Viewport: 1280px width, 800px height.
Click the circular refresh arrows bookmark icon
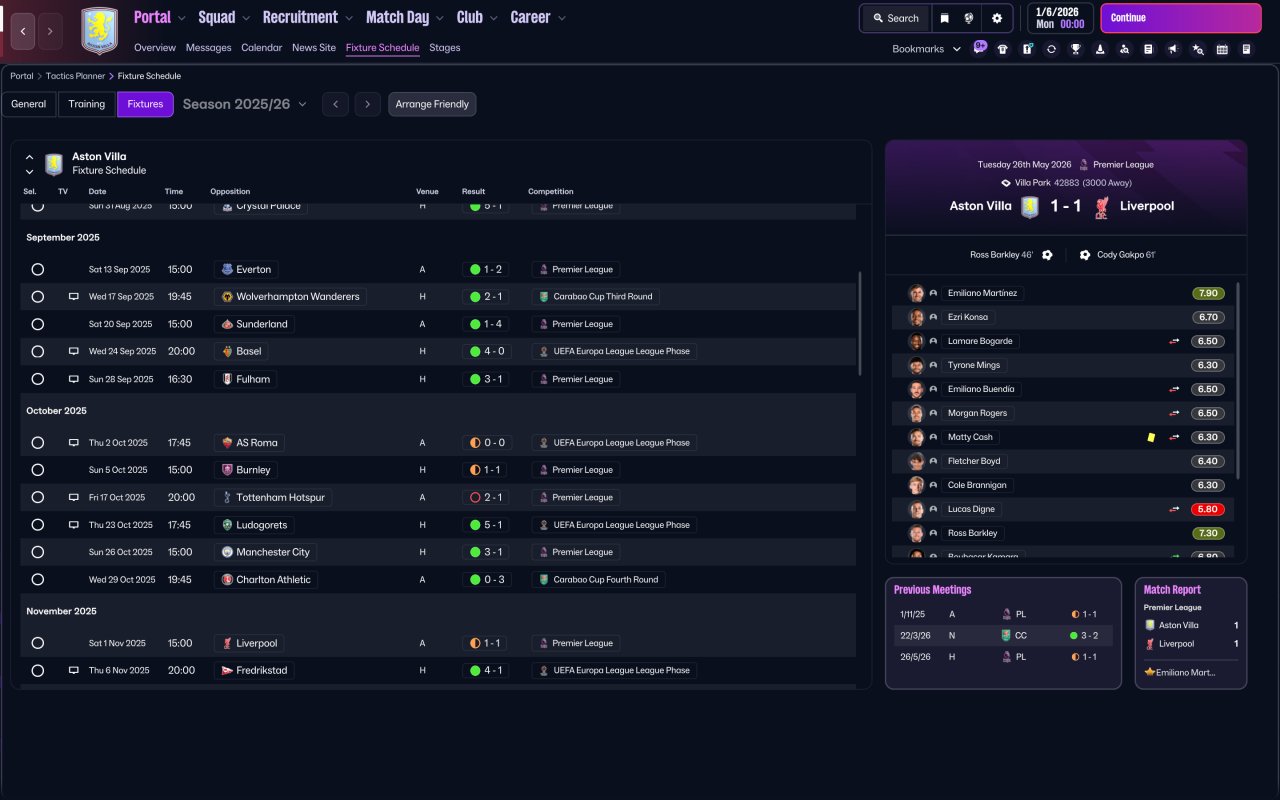pos(1051,49)
